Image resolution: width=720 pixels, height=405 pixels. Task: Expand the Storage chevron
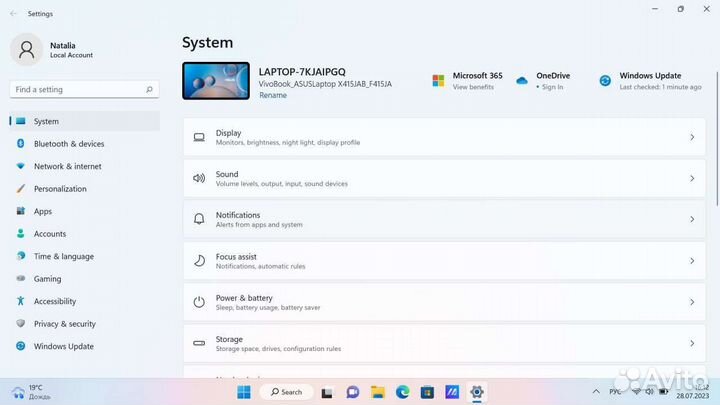[x=692, y=343]
